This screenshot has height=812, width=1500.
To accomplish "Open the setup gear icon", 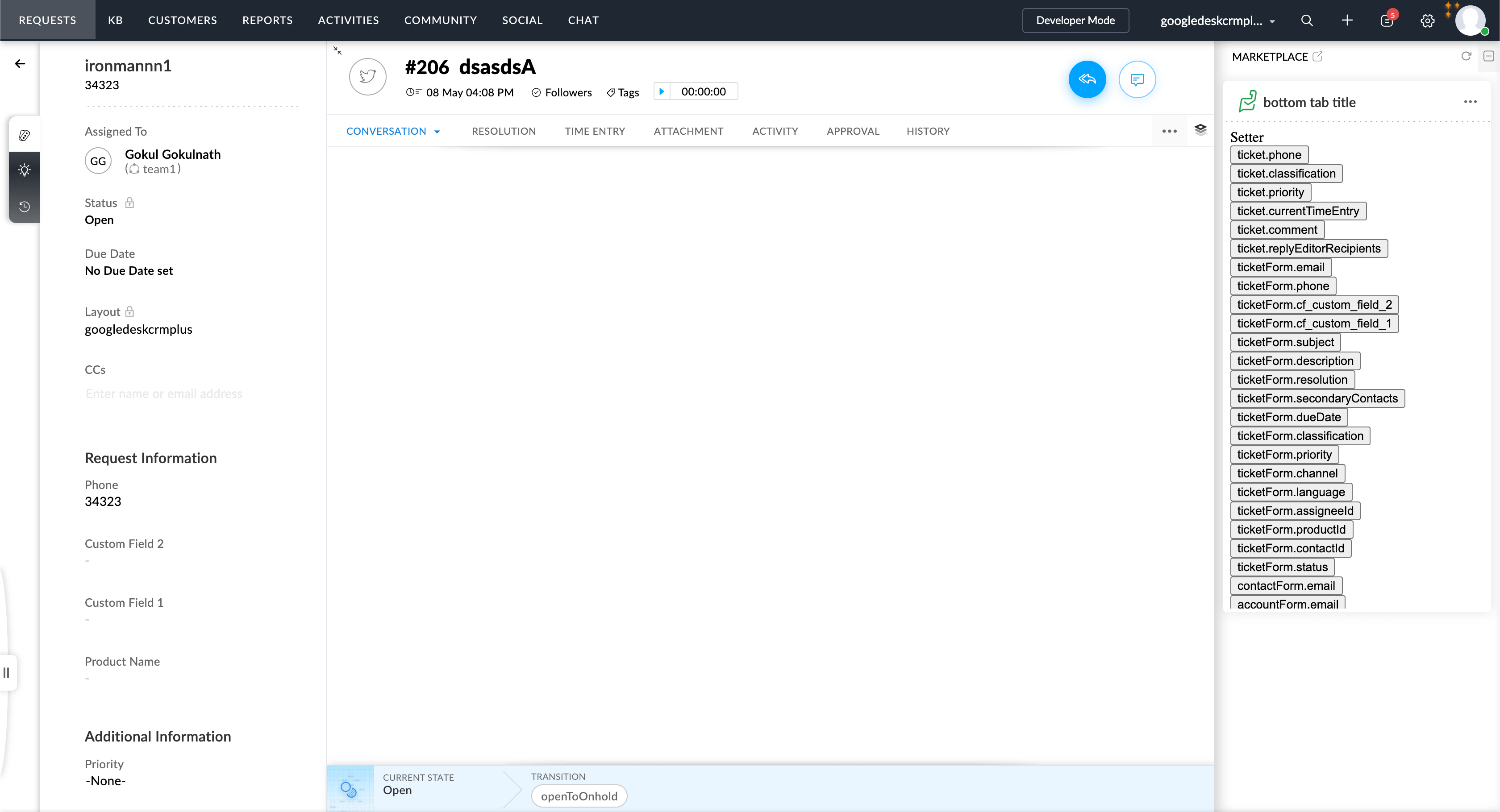I will point(1427,21).
